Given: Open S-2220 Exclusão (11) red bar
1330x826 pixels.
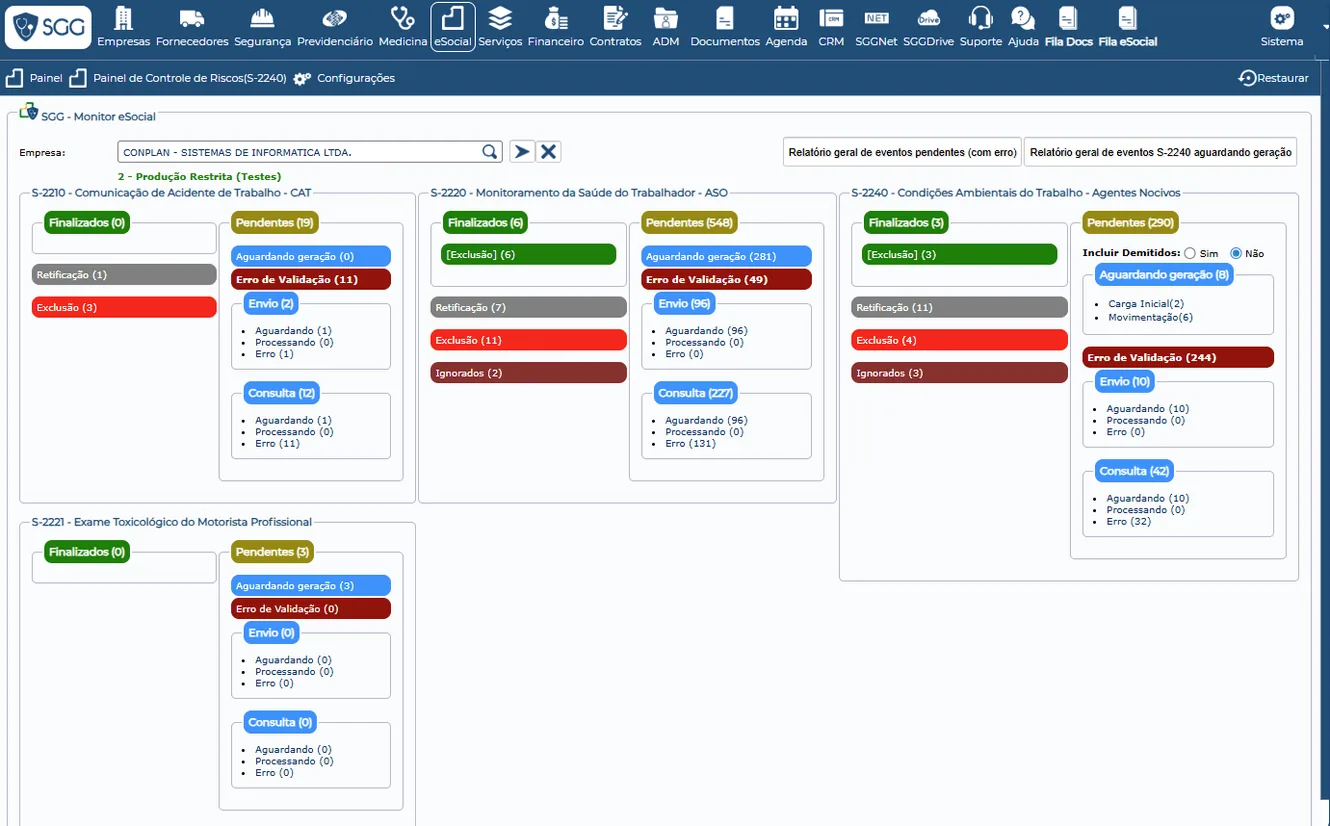Looking at the screenshot, I should pos(529,340).
